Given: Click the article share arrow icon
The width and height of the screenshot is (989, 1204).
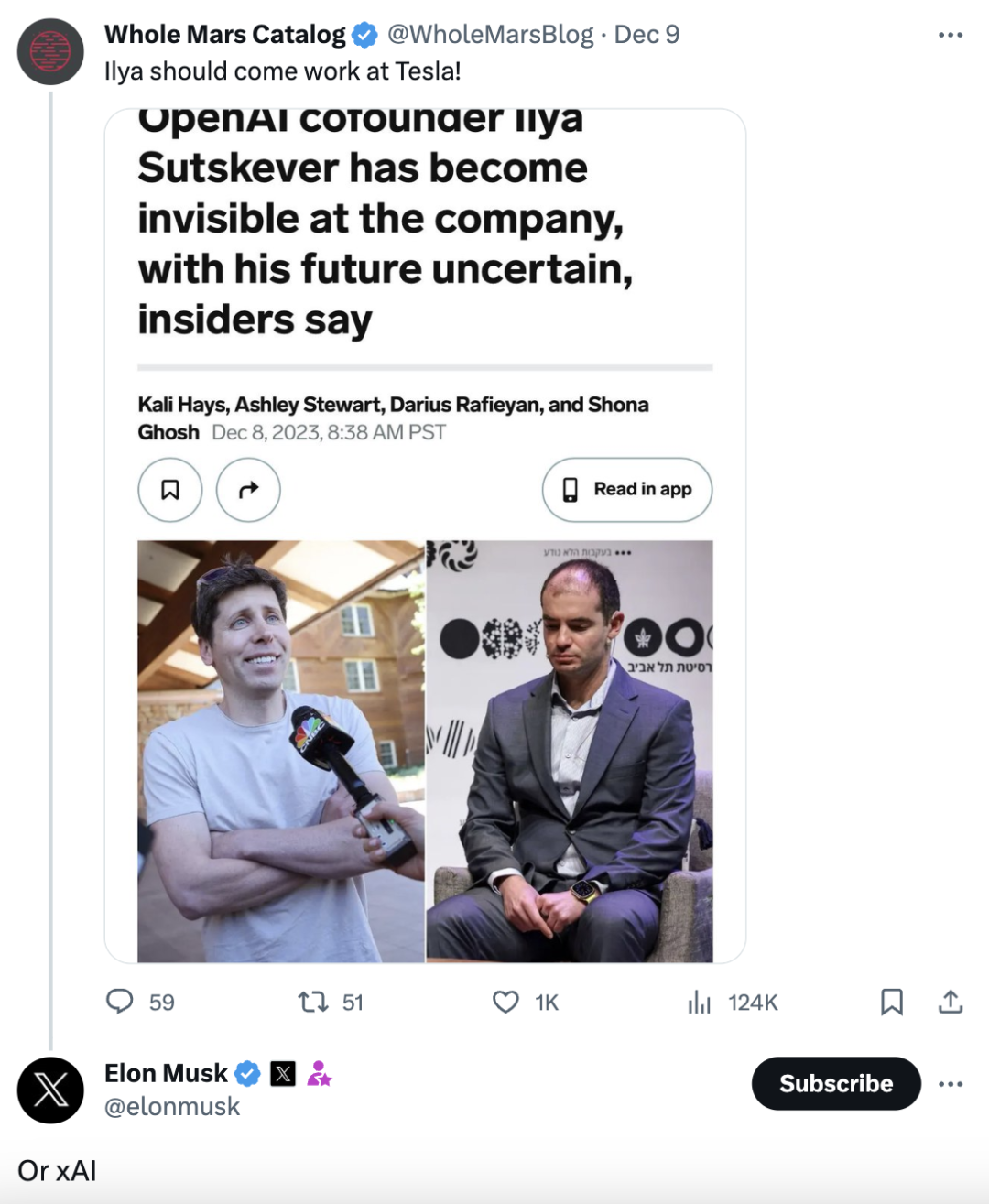Looking at the screenshot, I should coord(248,490).
